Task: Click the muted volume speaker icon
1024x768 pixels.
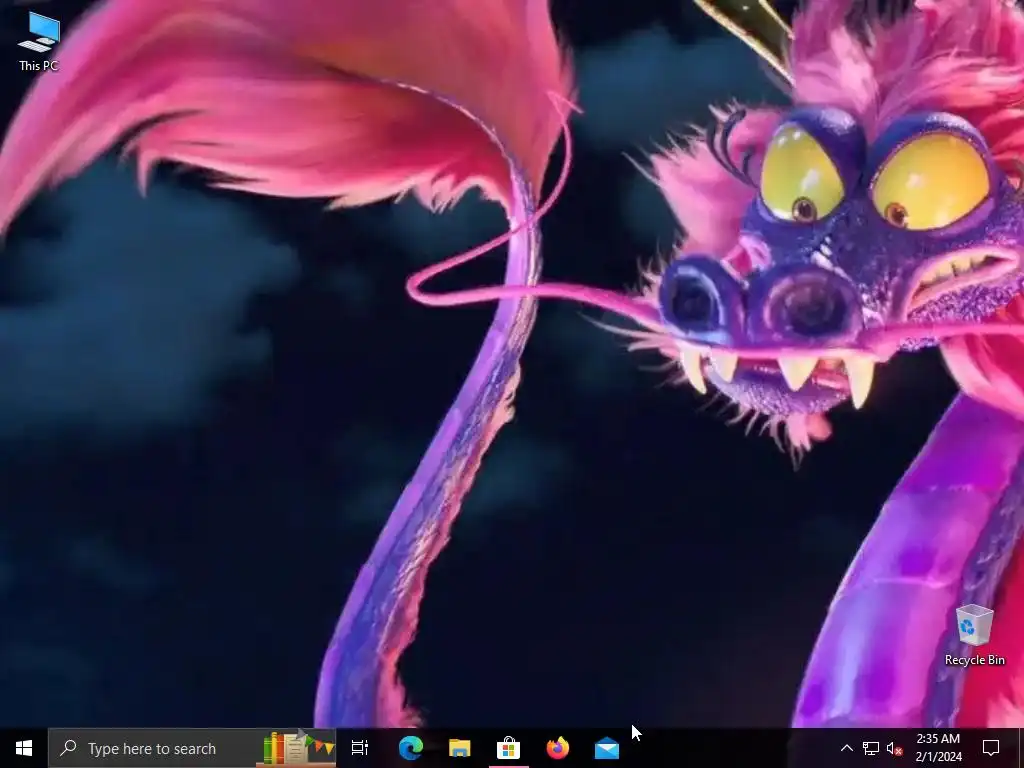Action: coord(895,748)
